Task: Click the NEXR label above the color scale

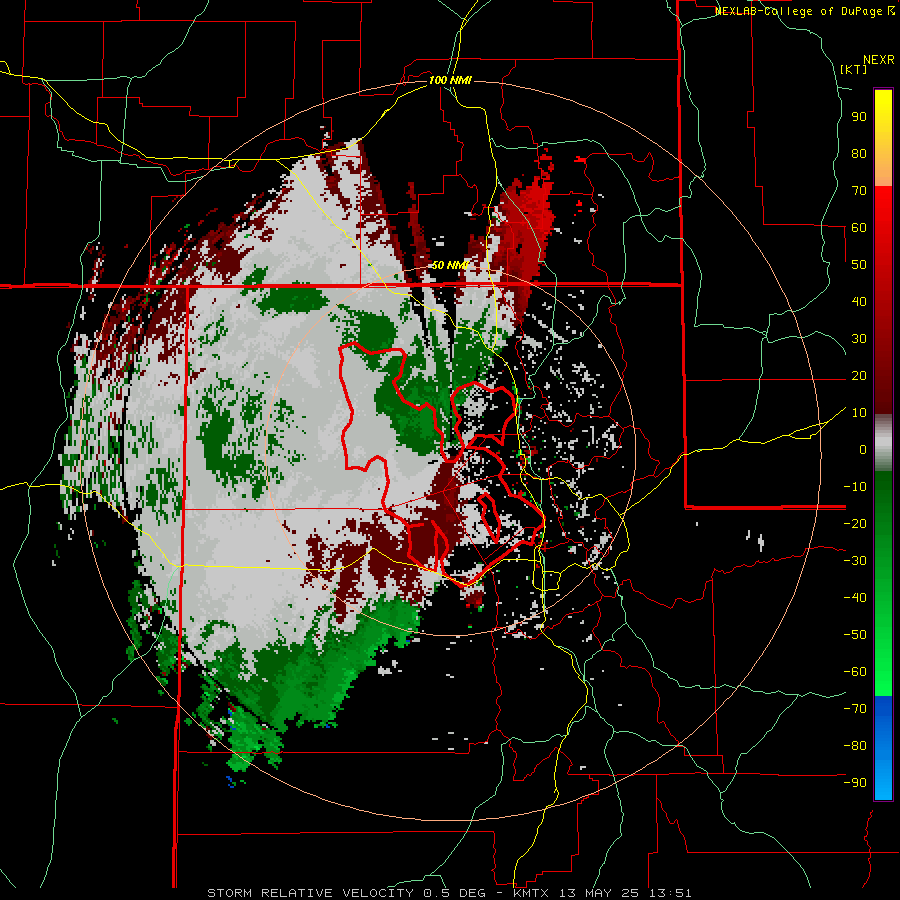Action: 879,60
